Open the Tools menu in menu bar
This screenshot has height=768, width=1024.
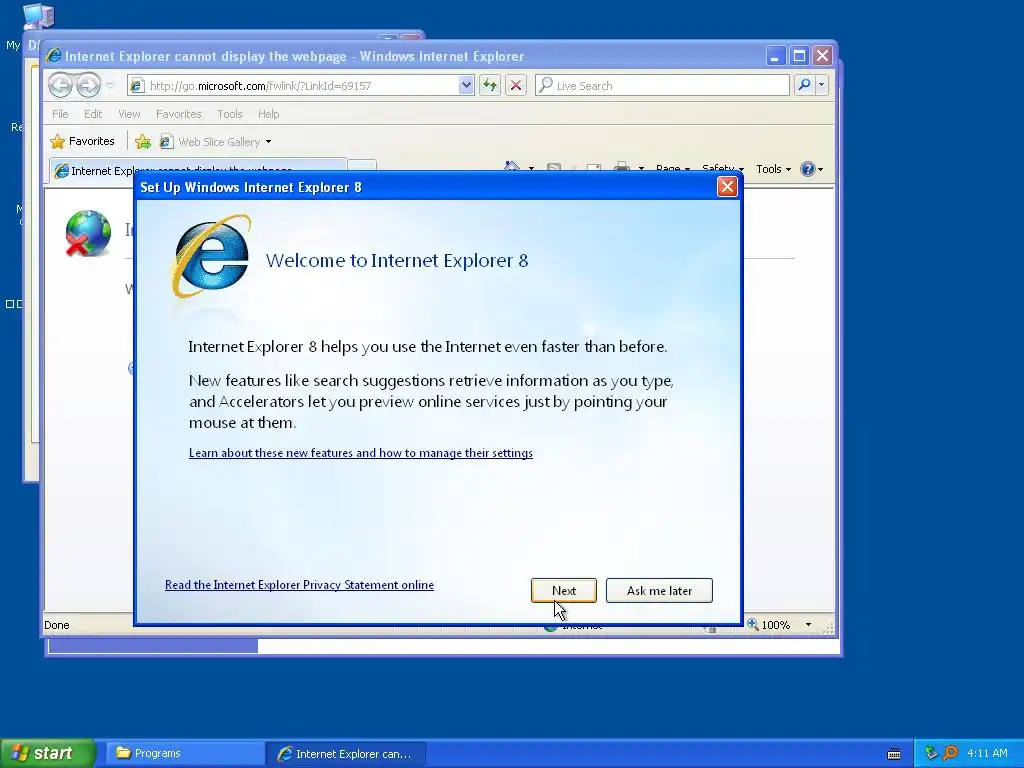point(229,114)
